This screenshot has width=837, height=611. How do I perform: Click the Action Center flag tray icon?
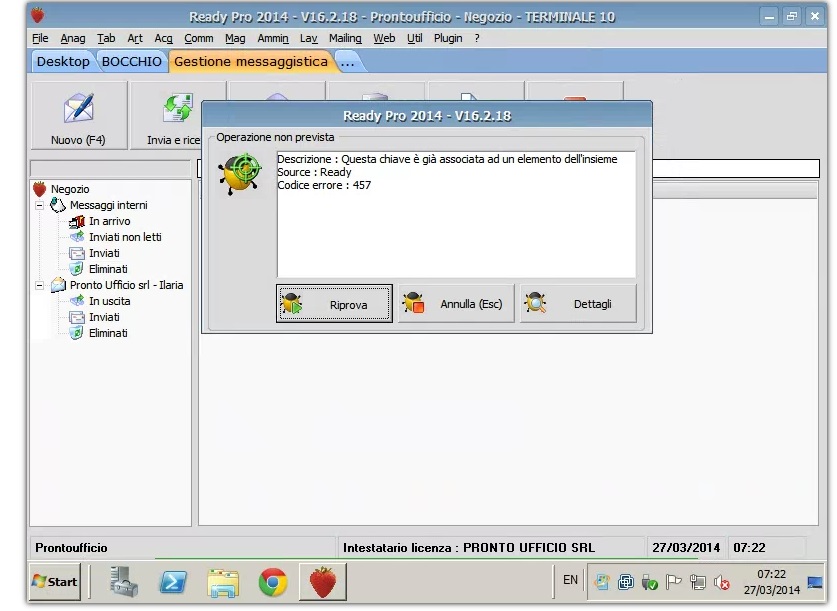(674, 582)
